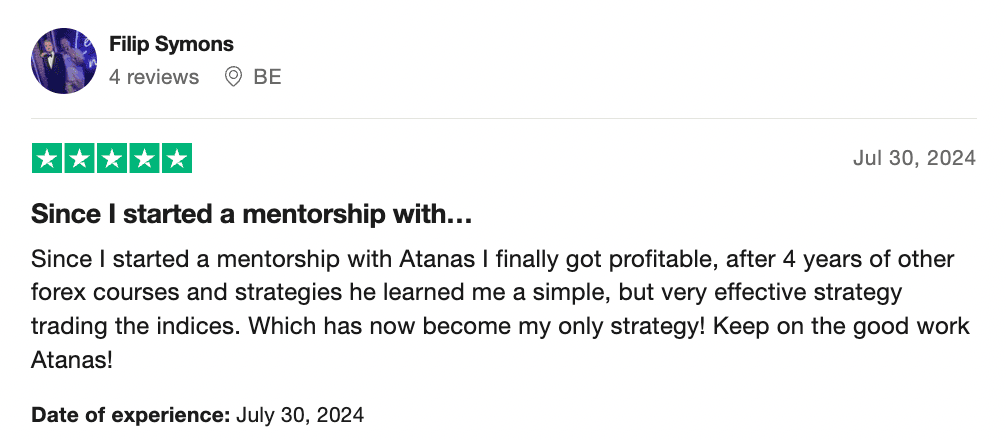The image size is (1006, 440).
Task: Open Filip Symons' profile picture
Action: click(x=64, y=61)
